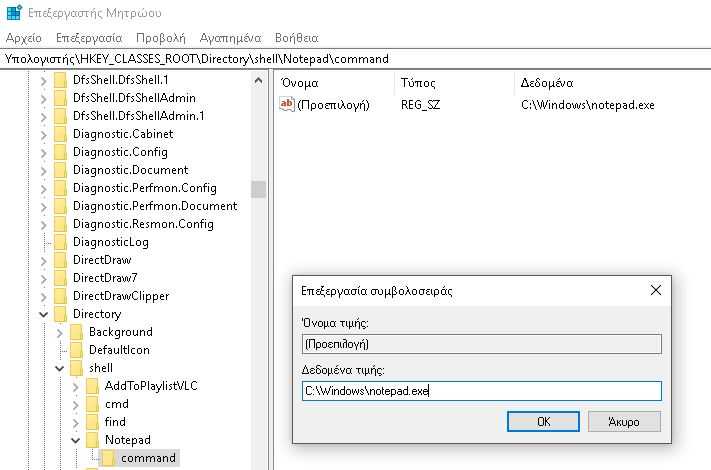This screenshot has height=470, width=711.
Task: Select the AddToPlaylistVLC folder icon
Action: (93, 386)
